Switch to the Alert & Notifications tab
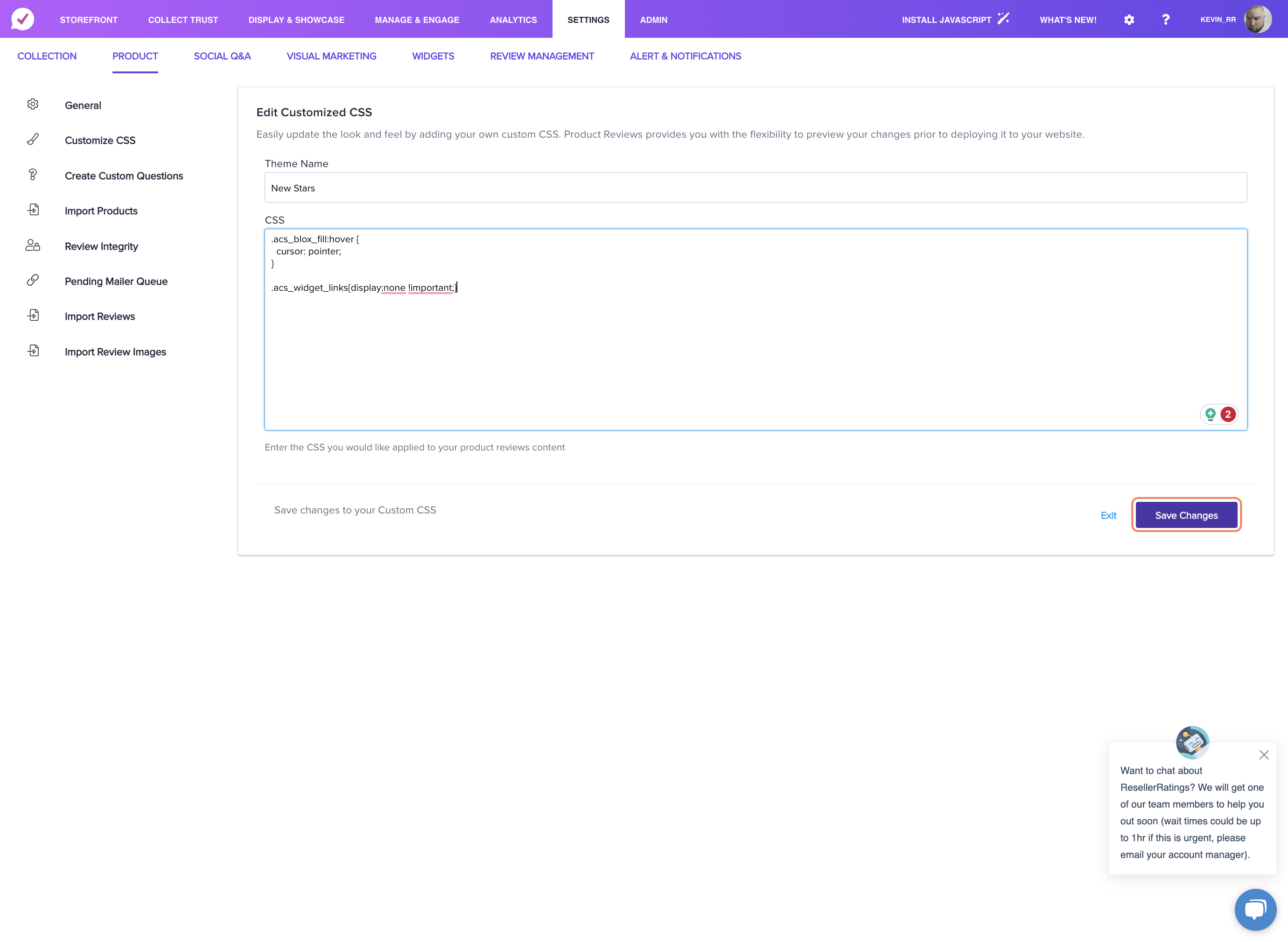Screen dimensions: 1288x942 tap(686, 56)
